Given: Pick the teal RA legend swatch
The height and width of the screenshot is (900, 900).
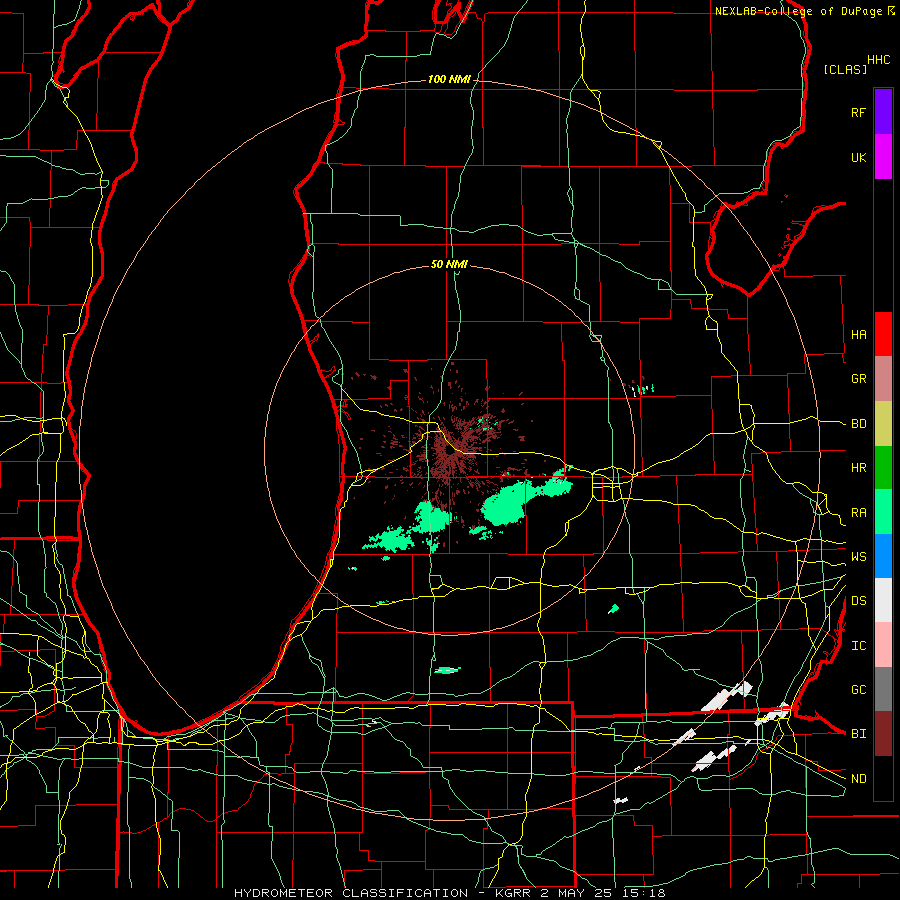Looking at the screenshot, I should tap(883, 512).
